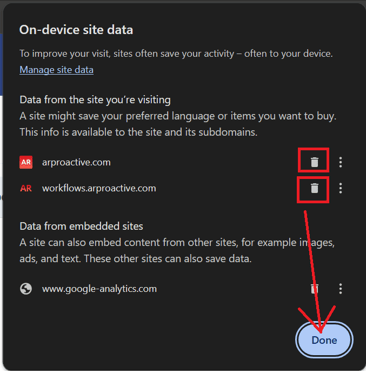The width and height of the screenshot is (366, 373).
Task: Expand more actions for www.google-analytics.com
Action: (340, 289)
